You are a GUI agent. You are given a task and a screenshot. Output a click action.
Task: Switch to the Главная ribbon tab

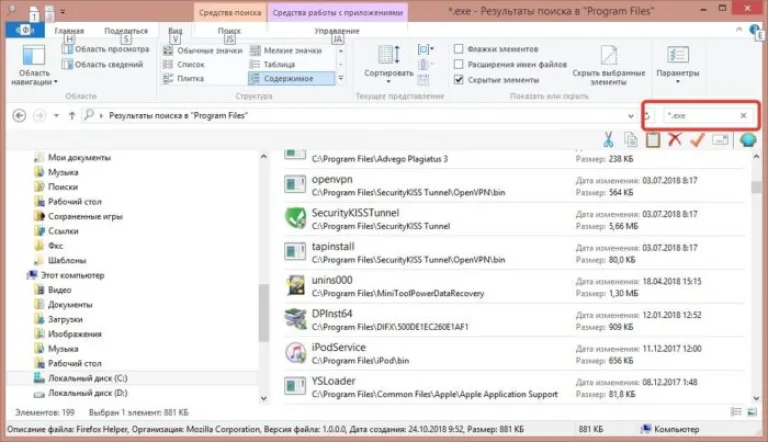click(69, 31)
